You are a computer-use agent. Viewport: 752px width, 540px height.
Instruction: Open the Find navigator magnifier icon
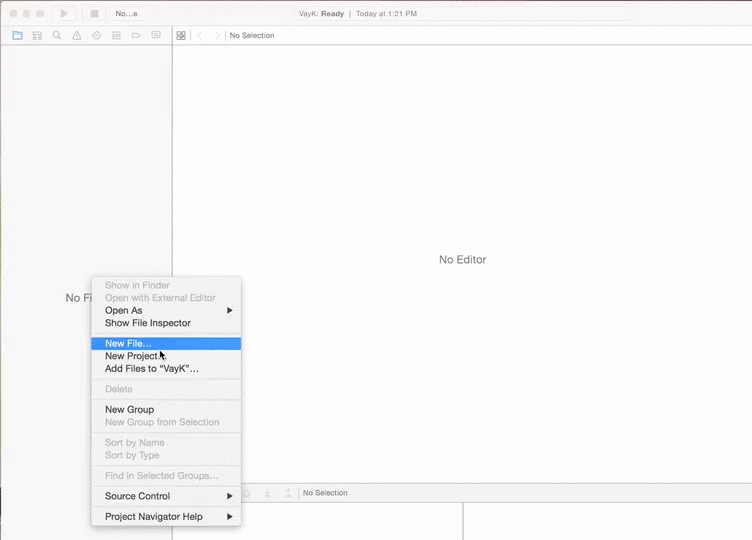(57, 35)
